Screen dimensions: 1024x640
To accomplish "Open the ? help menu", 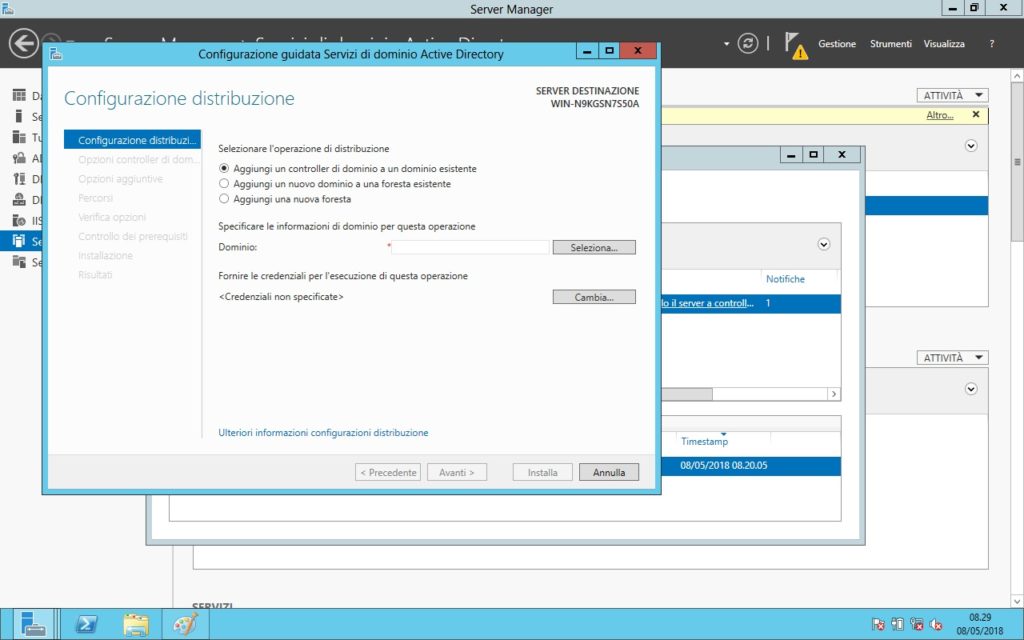I will pos(991,44).
